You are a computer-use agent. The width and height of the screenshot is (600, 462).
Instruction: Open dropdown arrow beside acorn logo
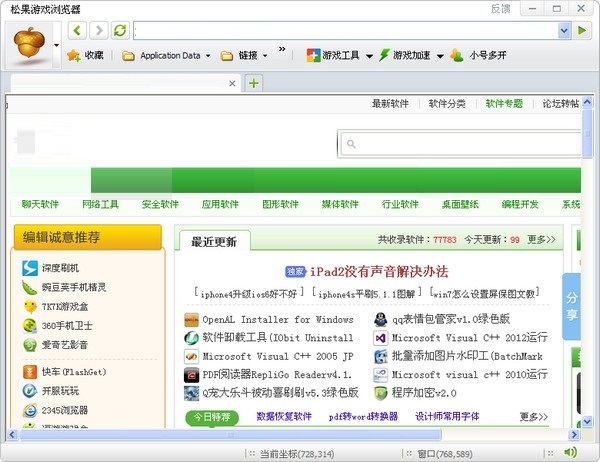(x=57, y=46)
